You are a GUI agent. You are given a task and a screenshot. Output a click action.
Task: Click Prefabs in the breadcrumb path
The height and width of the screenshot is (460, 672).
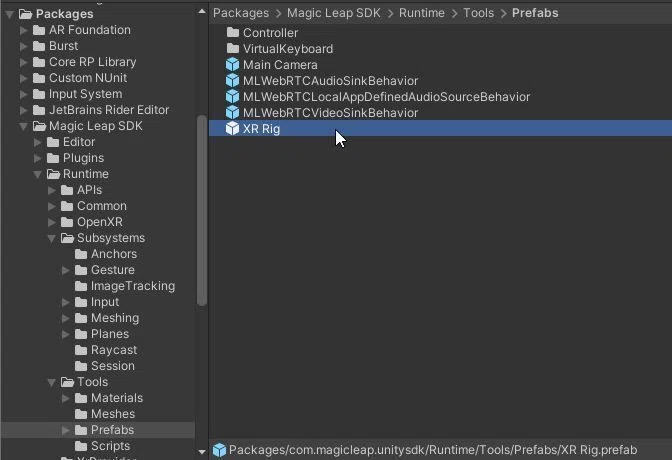pos(535,13)
